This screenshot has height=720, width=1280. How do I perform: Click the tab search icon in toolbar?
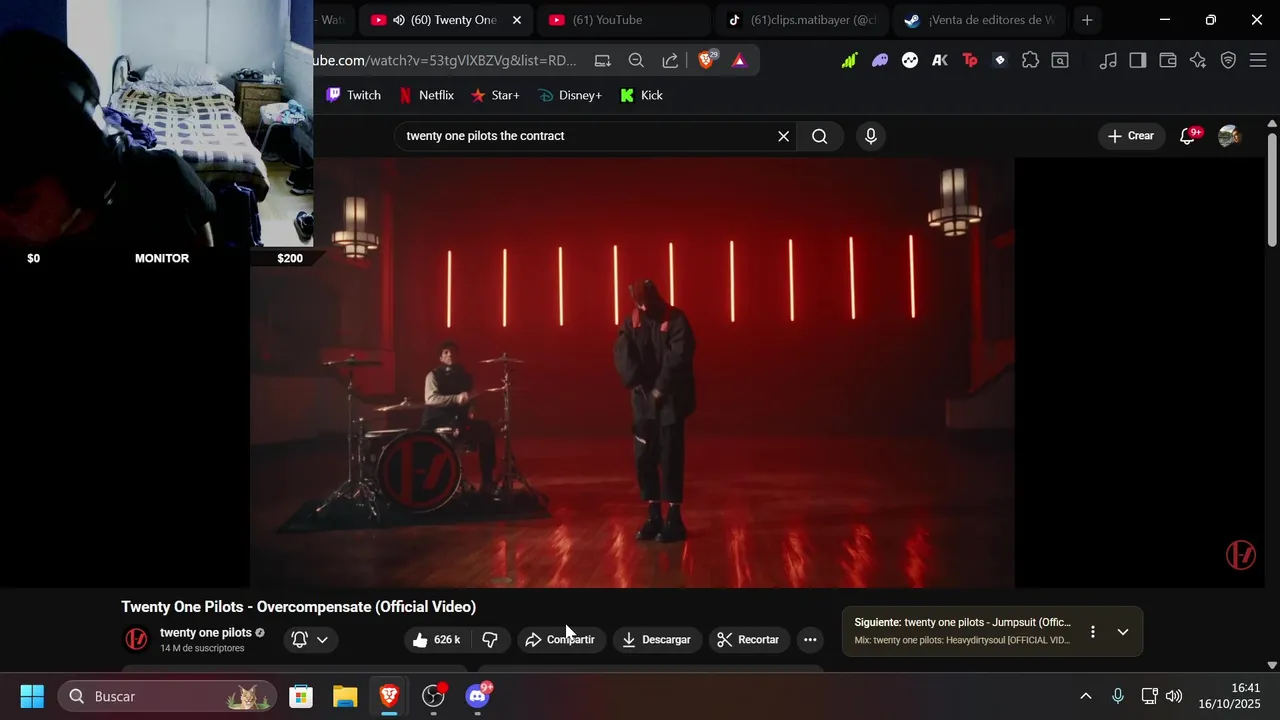click(1059, 60)
